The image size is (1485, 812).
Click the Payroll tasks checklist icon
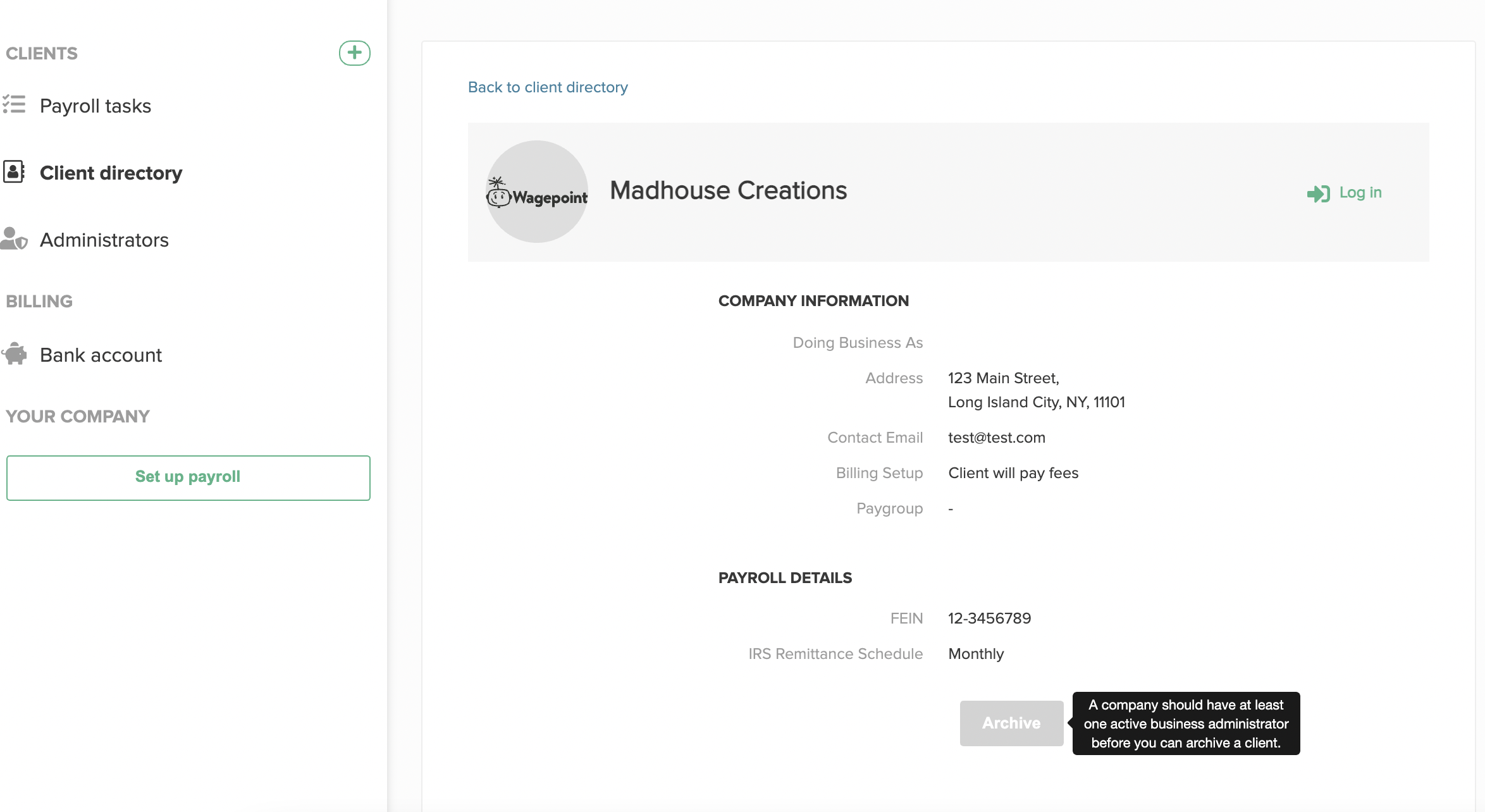pyautogui.click(x=14, y=105)
